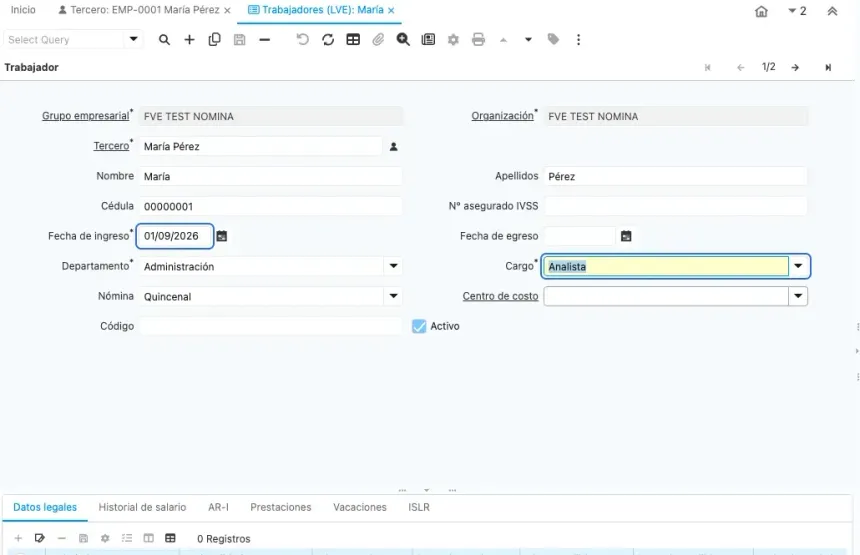Click the Código input field

[270, 326]
